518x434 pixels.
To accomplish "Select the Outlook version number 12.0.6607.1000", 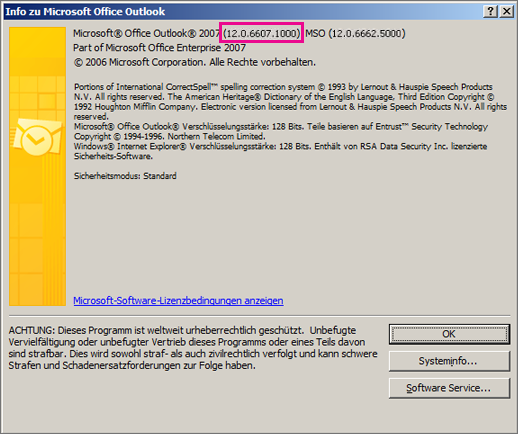I will [262, 33].
